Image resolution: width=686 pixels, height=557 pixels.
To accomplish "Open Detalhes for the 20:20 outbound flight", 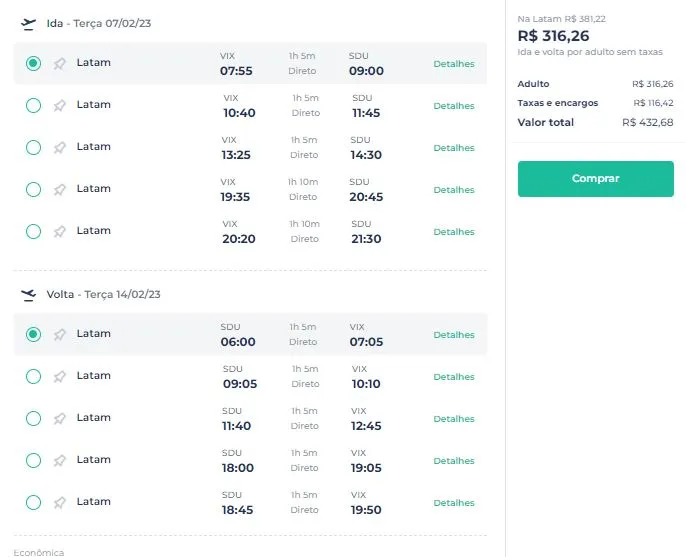I will tap(454, 232).
